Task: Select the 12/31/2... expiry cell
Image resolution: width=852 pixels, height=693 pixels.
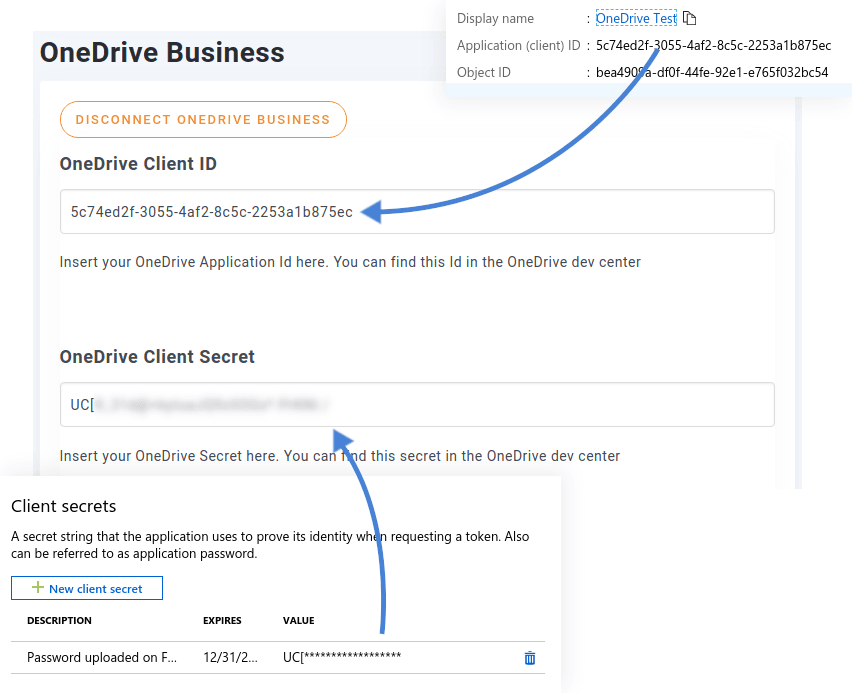Action: [x=230, y=658]
